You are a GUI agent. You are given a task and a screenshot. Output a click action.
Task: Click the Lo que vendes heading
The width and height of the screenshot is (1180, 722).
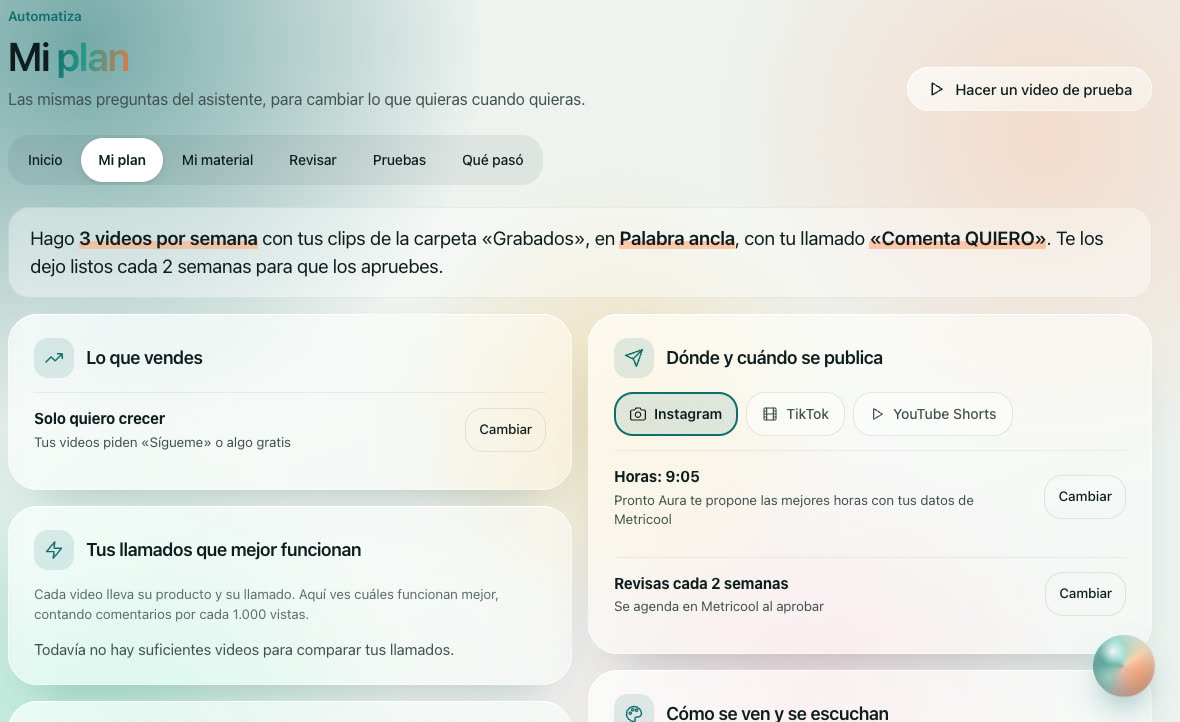pyautogui.click(x=144, y=358)
